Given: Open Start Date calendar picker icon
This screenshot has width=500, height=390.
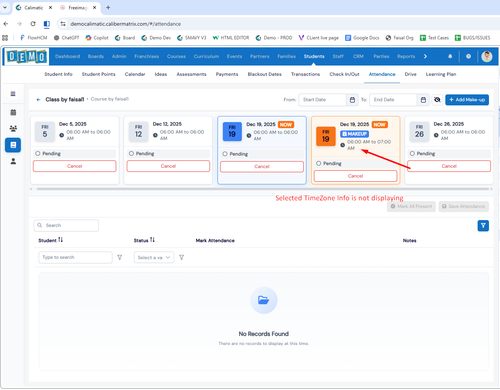Looking at the screenshot, I should point(352,100).
